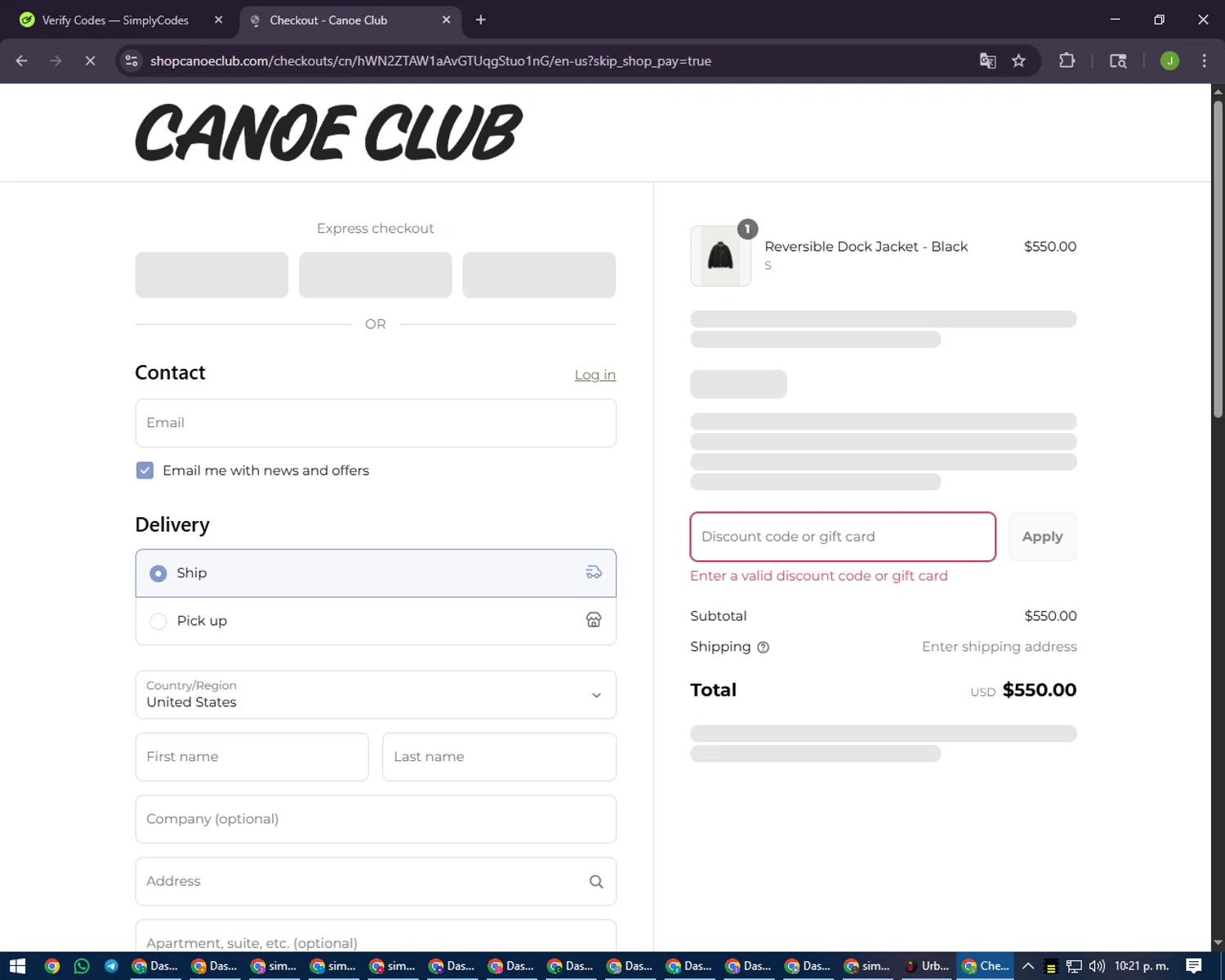Click the Canoe Club logo

click(x=328, y=132)
